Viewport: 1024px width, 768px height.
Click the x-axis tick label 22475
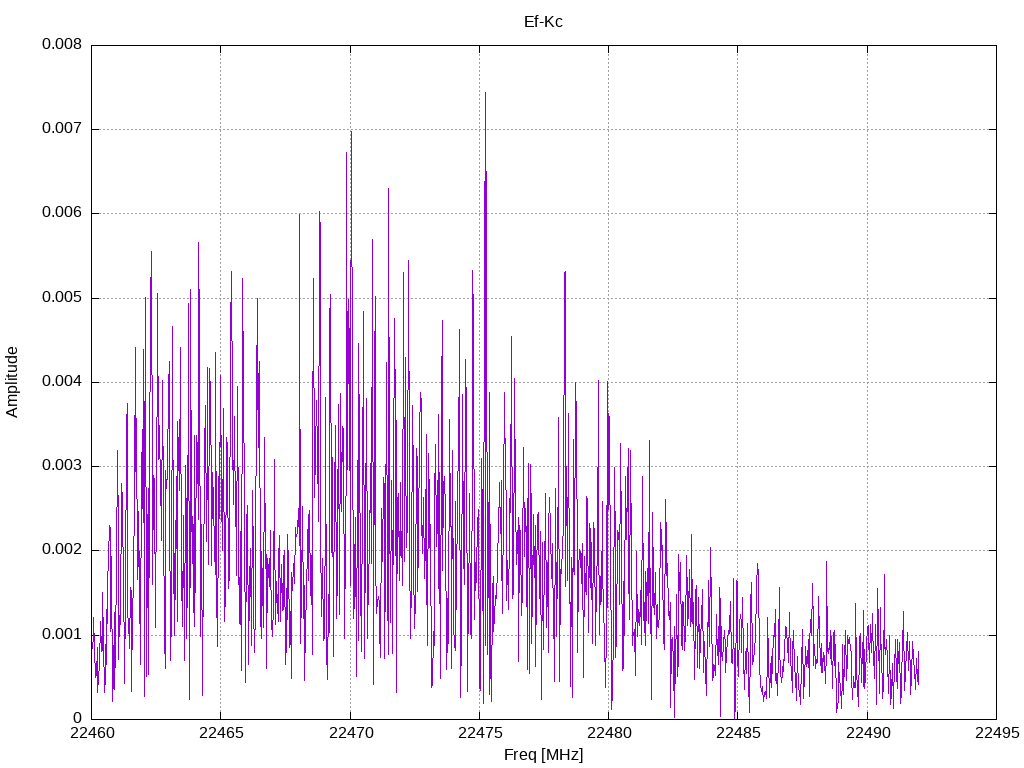(479, 733)
